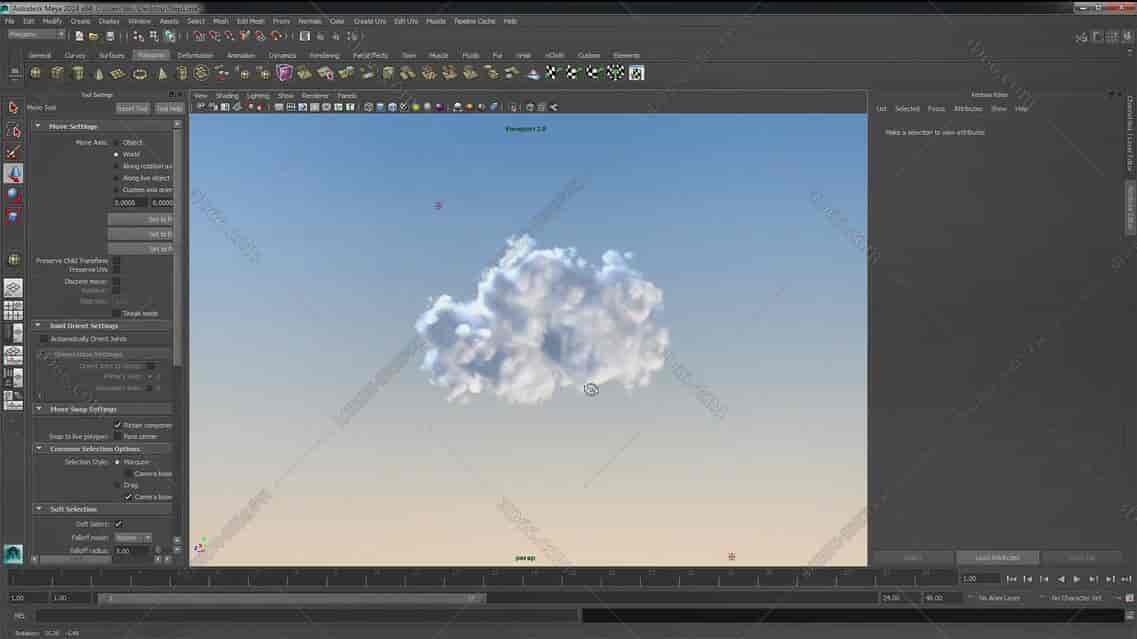
Task: Click the Reset Tool button
Action: coord(133,107)
